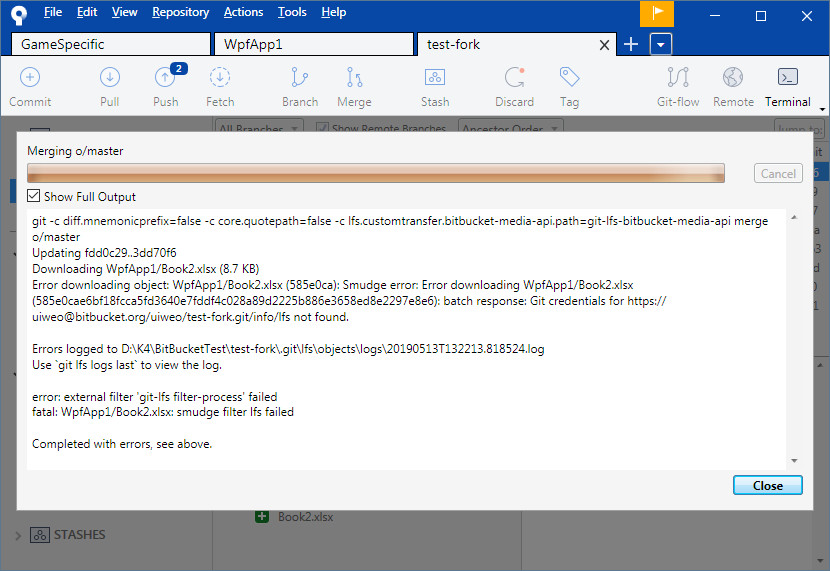The height and width of the screenshot is (571, 830).
Task: Open the All Branches dropdown
Action: pyautogui.click(x=259, y=127)
